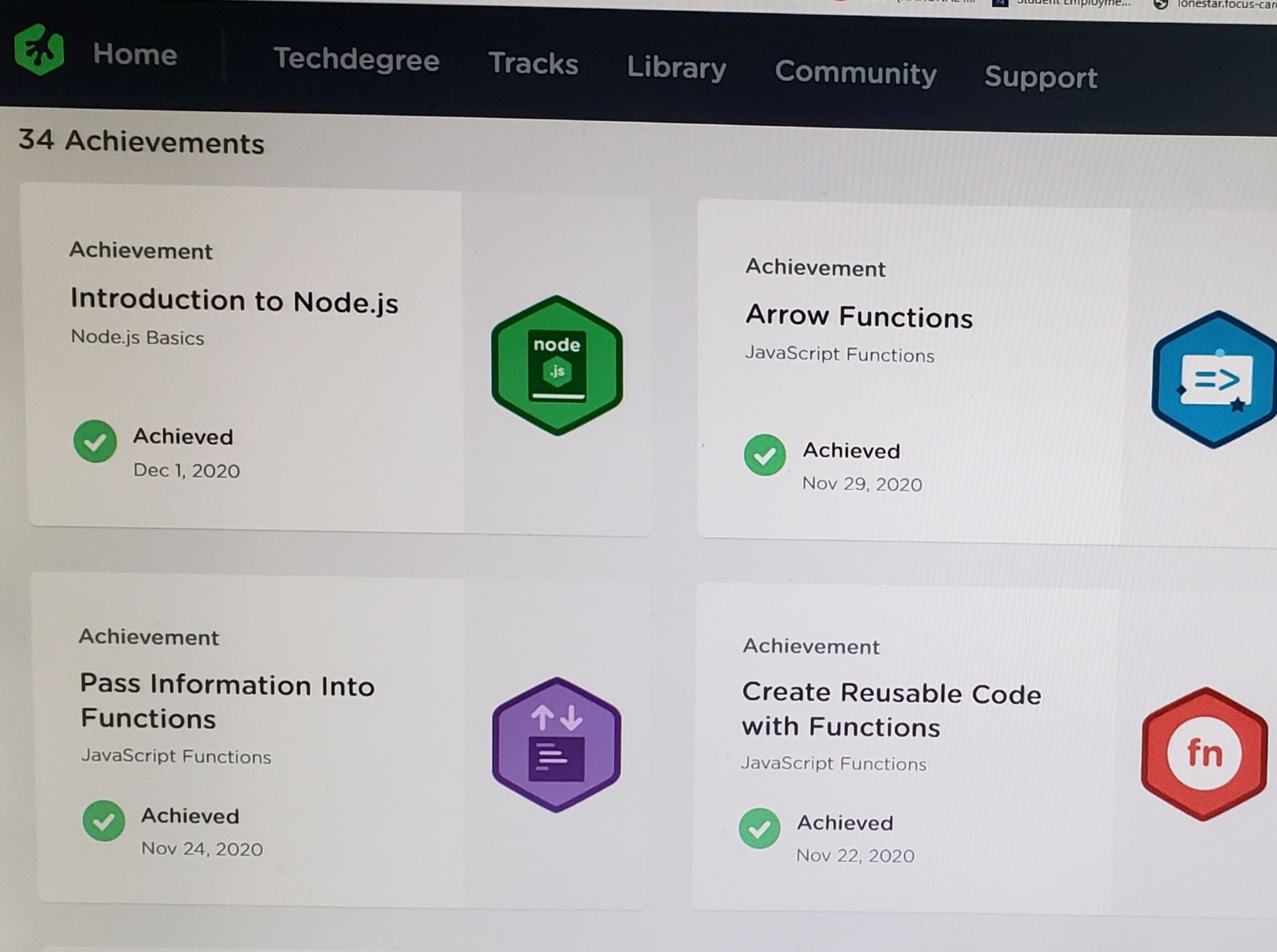Image resolution: width=1277 pixels, height=952 pixels.
Task: Click the green Node.js badge icon
Action: pos(557,365)
